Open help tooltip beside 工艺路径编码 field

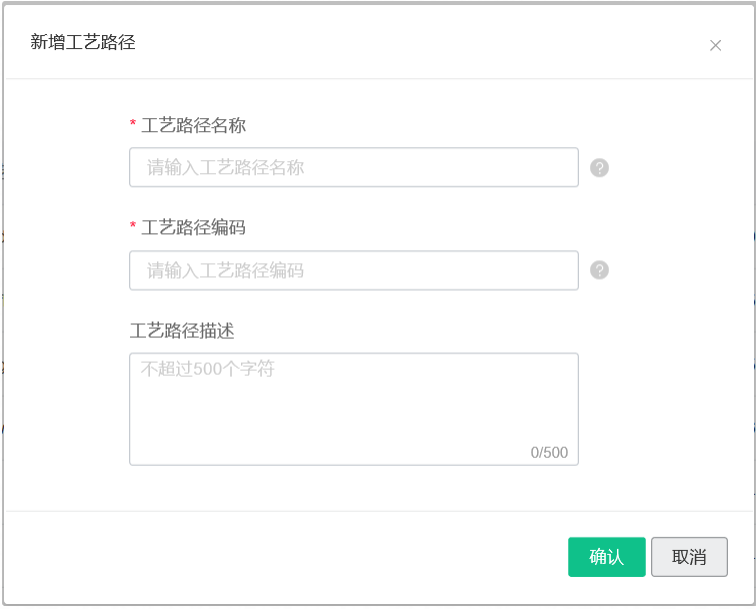click(x=599, y=270)
